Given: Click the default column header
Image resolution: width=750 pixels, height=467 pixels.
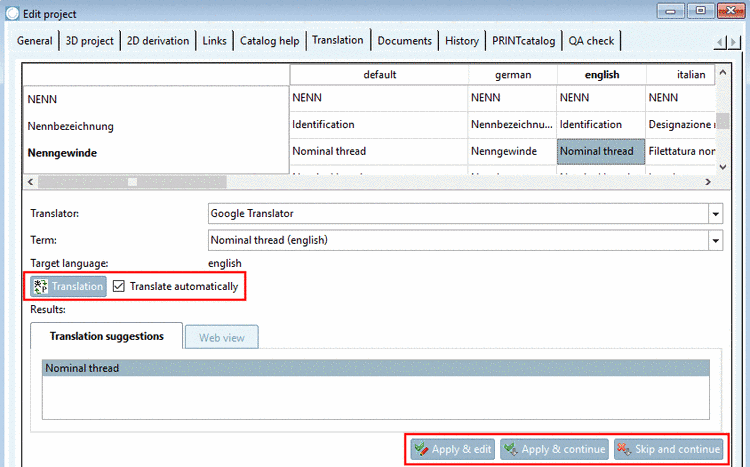Looking at the screenshot, I should click(379, 75).
